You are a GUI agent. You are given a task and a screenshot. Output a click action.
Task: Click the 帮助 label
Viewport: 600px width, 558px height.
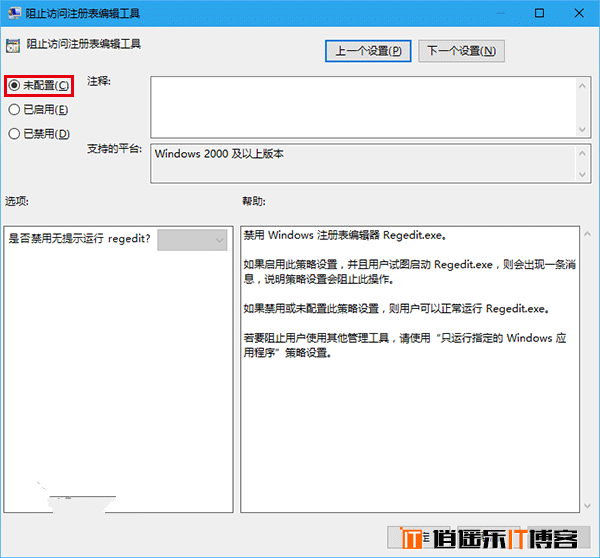pos(254,201)
